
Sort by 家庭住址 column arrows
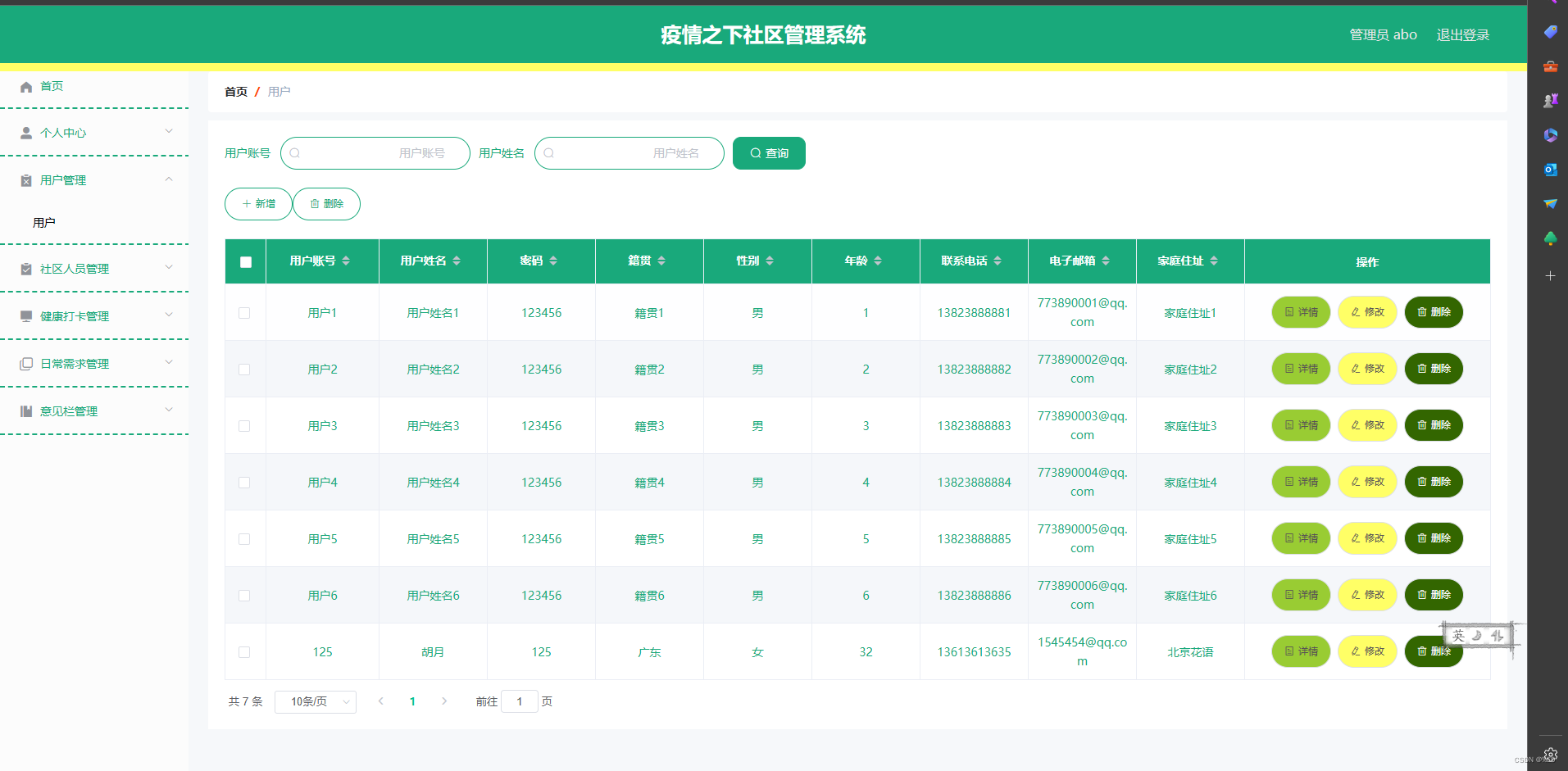pos(1214,261)
